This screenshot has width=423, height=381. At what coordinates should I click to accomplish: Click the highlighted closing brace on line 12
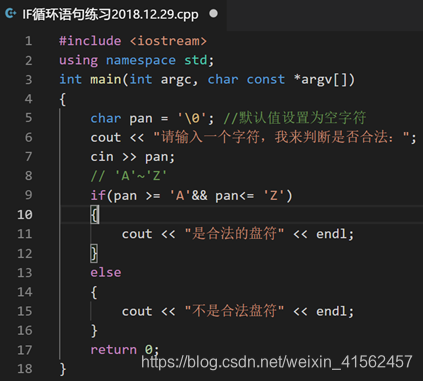(94, 253)
